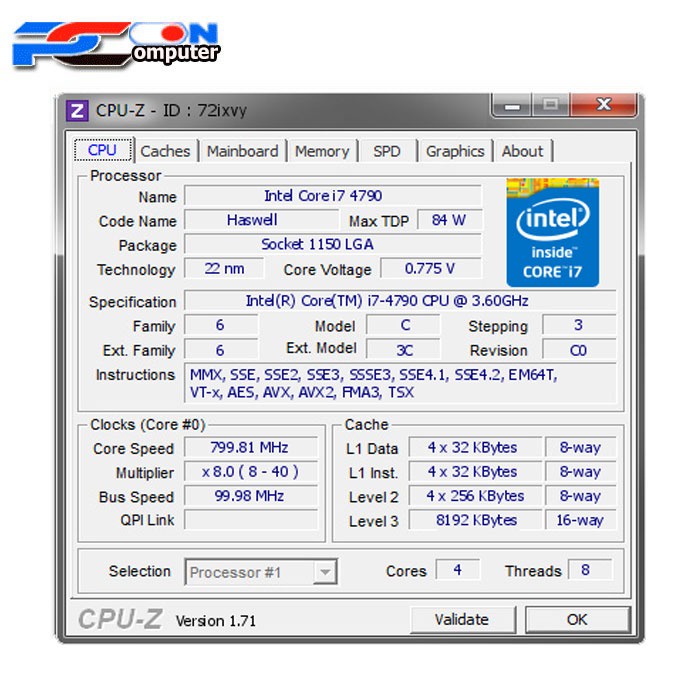Switch to the Caches tab
This screenshot has width=700, height=700.
[165, 151]
